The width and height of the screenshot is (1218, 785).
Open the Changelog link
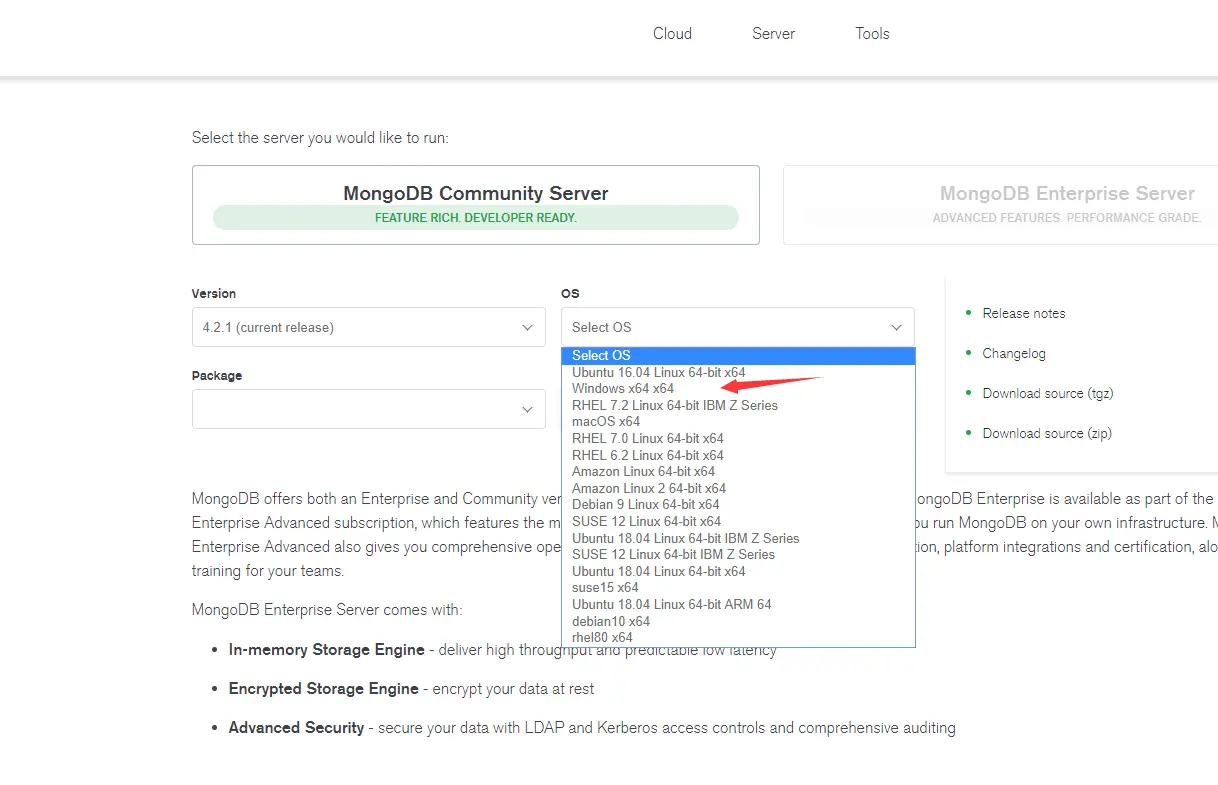click(x=1014, y=353)
